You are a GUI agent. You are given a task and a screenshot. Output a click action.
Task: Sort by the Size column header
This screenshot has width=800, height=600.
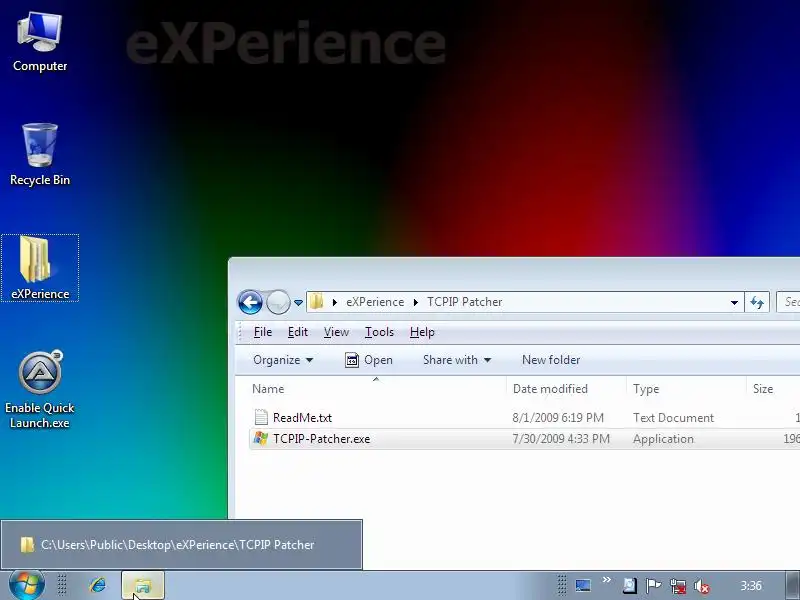point(773,389)
